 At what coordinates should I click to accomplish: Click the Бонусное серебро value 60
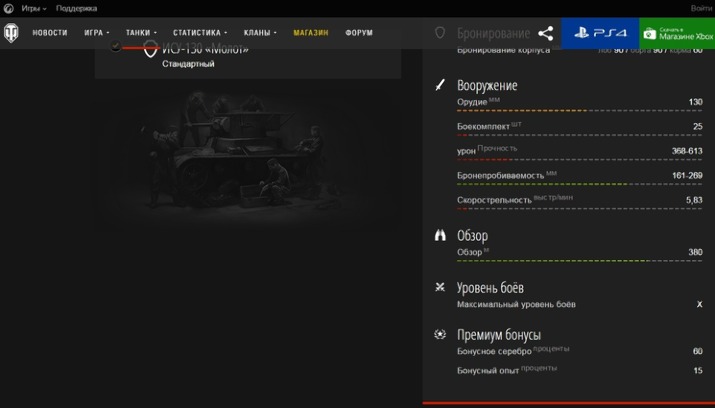(x=698, y=351)
